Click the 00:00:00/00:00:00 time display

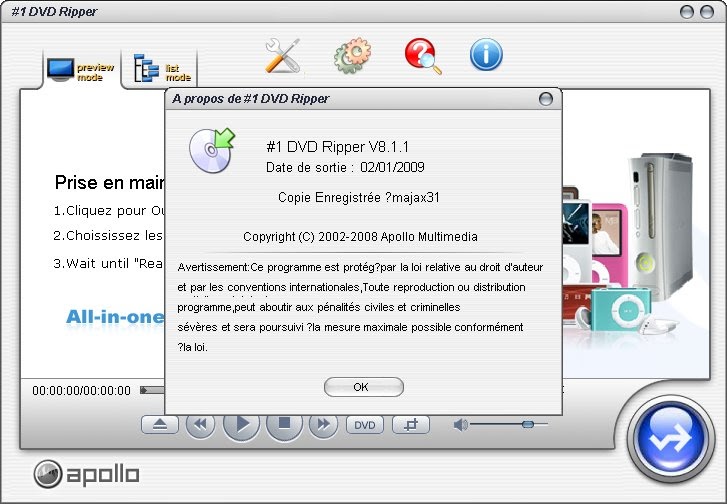click(82, 390)
